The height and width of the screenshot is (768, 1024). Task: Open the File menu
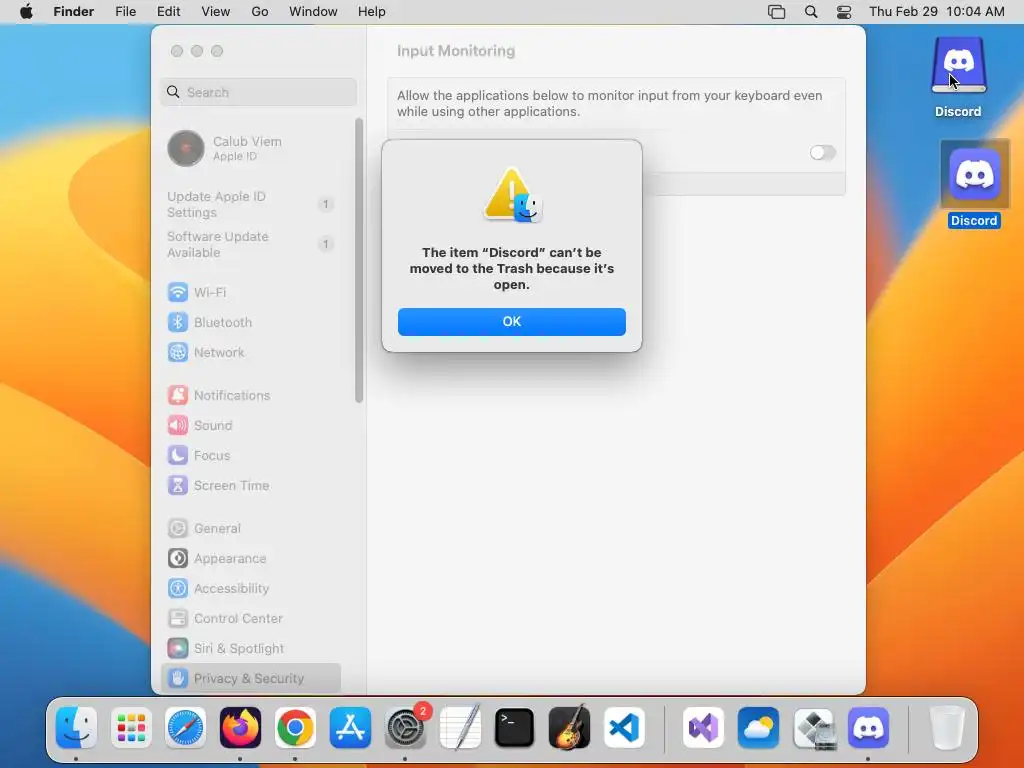125,12
